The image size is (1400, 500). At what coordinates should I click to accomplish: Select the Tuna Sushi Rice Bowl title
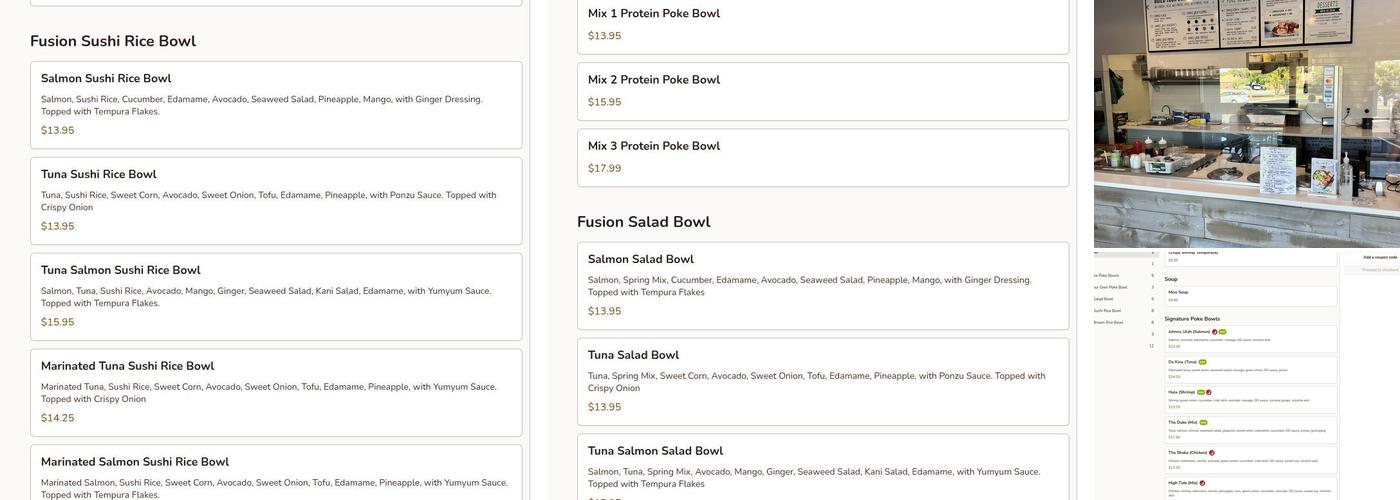coord(99,175)
